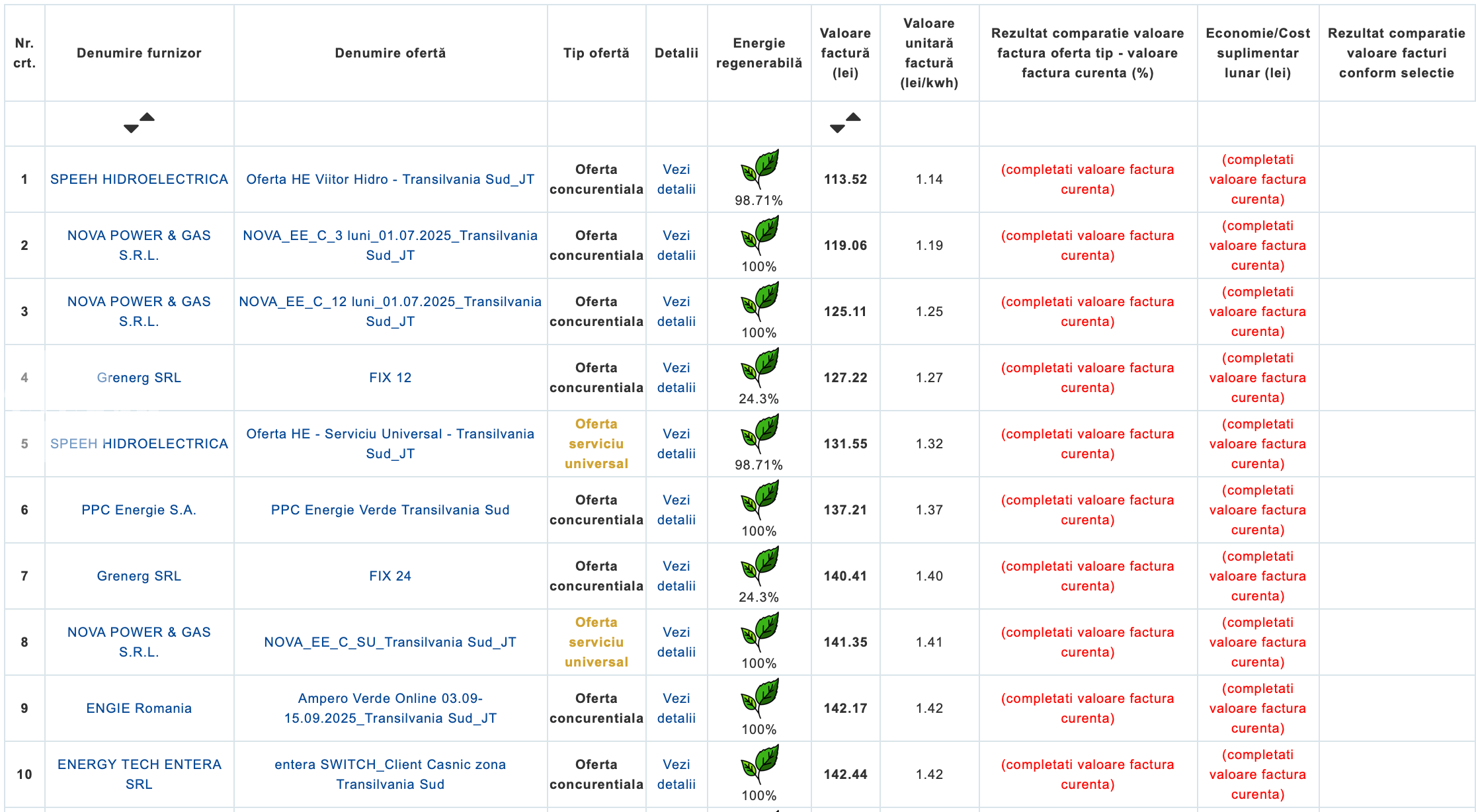
Task: Click the Valoare unitară factură header
Action: tap(929, 53)
